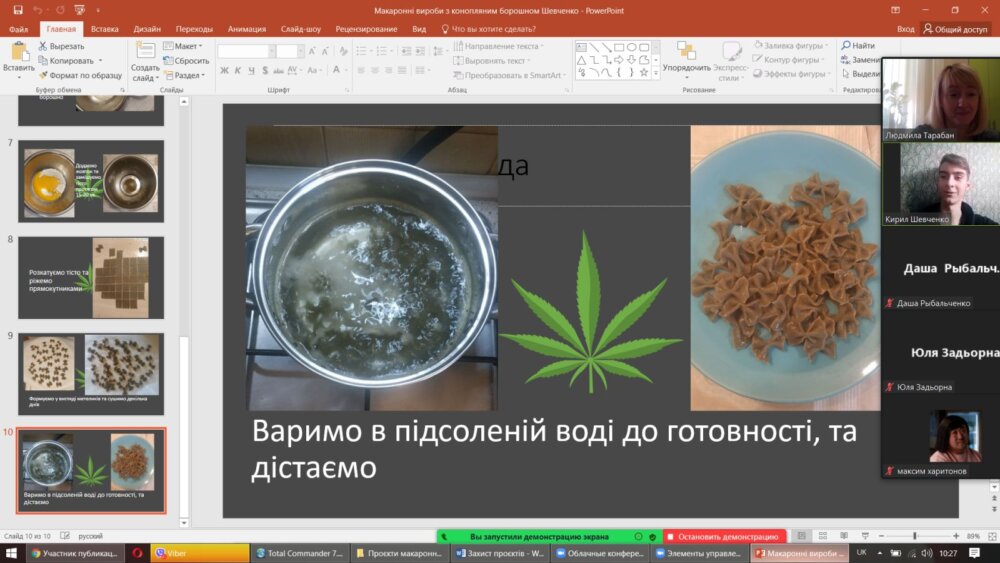Image resolution: width=1000 pixels, height=563 pixels.
Task: Click spell check icon in status bar
Action: tap(65, 536)
